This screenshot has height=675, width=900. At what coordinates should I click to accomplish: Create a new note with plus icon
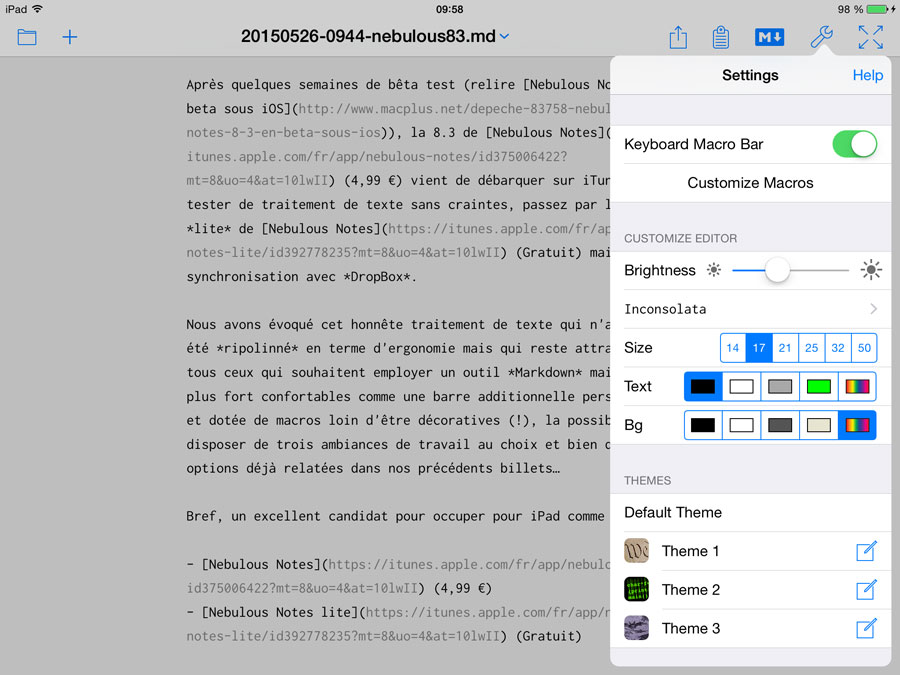coord(69,37)
